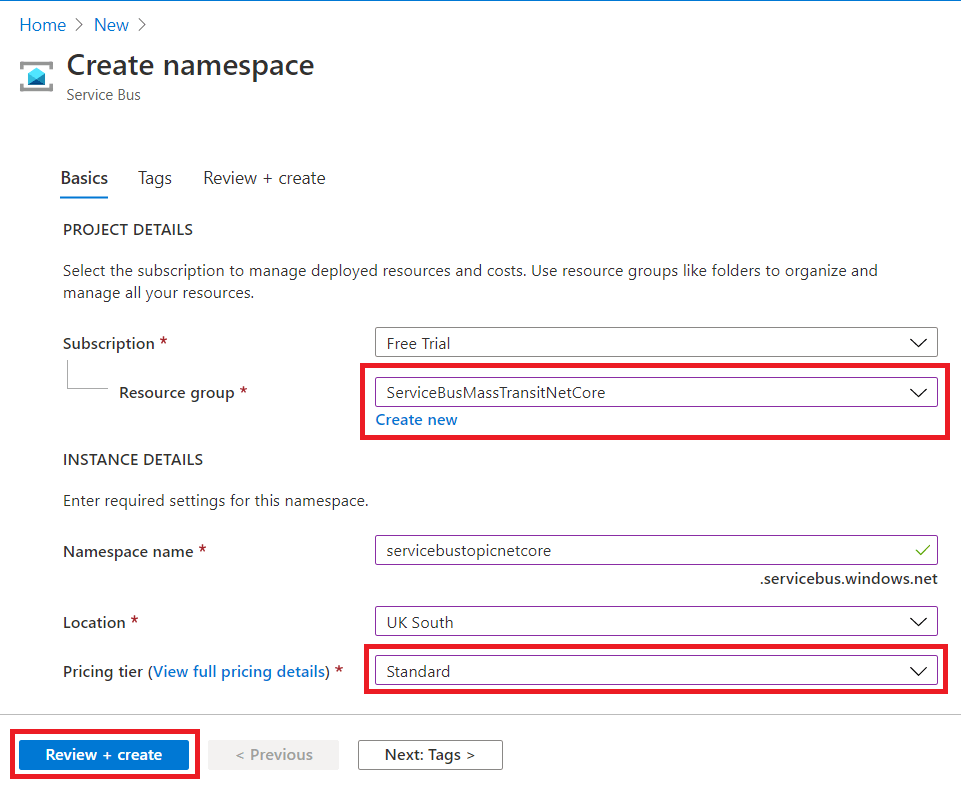Open the Resource group dropdown
Viewport: 961px width, 792px height.
[x=655, y=393]
